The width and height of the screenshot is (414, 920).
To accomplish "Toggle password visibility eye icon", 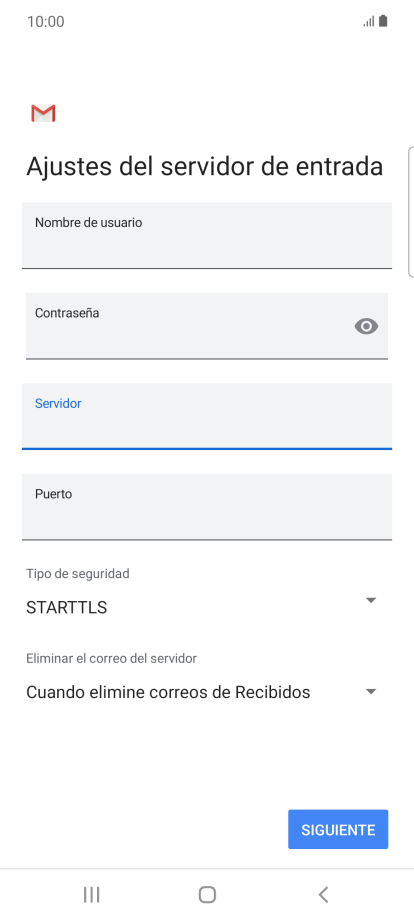I will coord(367,326).
